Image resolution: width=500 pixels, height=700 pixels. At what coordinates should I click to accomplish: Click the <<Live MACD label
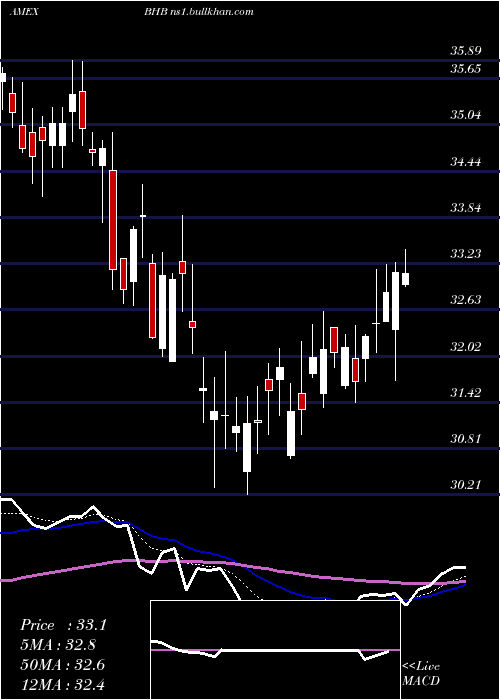pyautogui.click(x=421, y=674)
